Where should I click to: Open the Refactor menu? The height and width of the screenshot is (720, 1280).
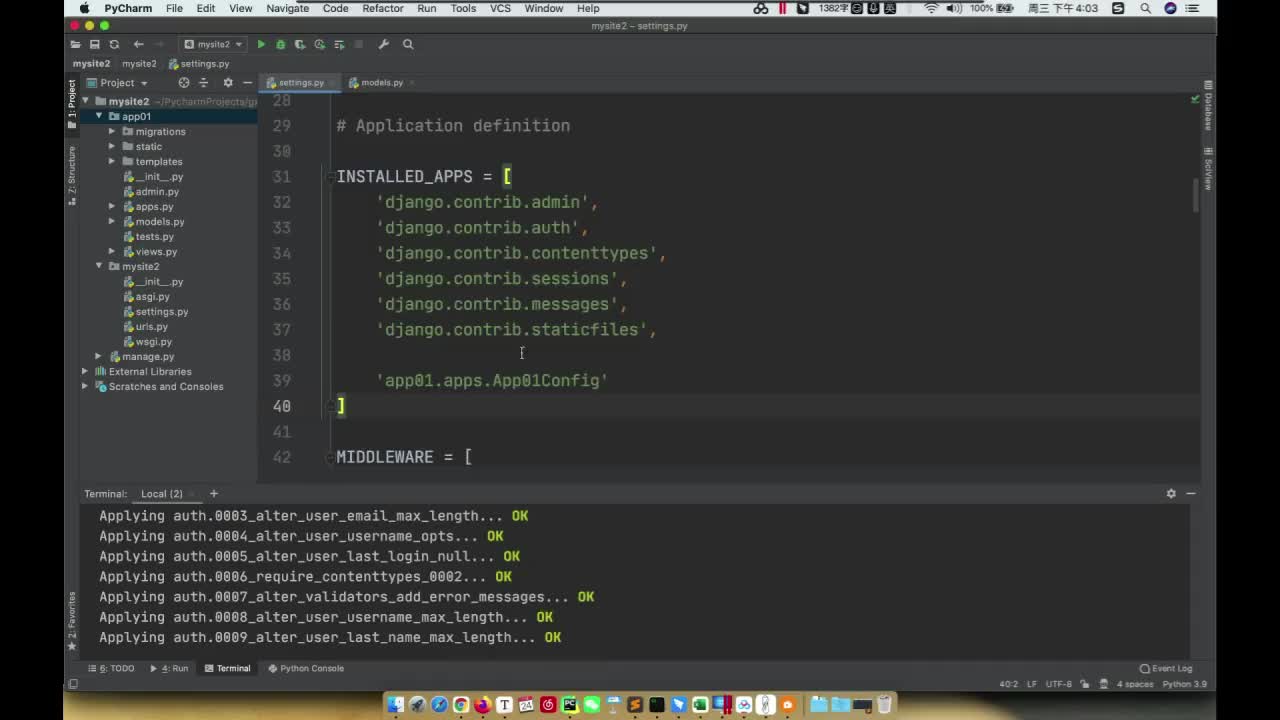(383, 8)
